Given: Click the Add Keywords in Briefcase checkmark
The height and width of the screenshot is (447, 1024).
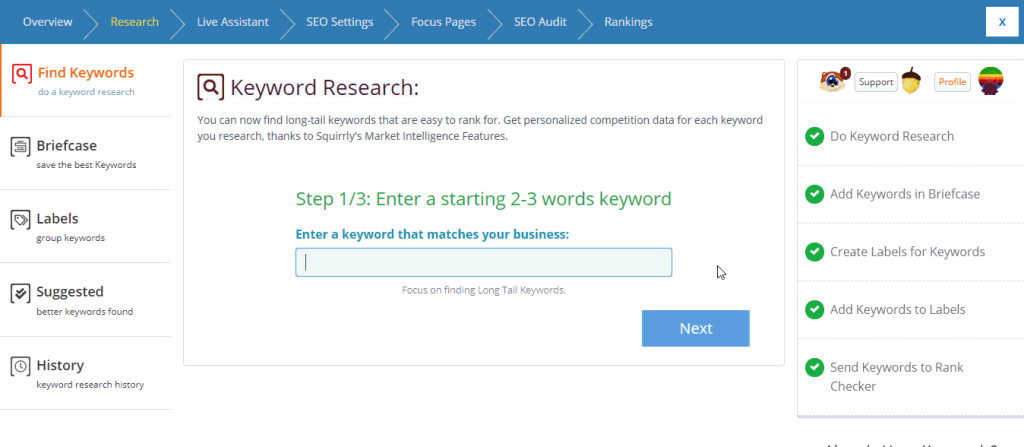Looking at the screenshot, I should pos(814,194).
